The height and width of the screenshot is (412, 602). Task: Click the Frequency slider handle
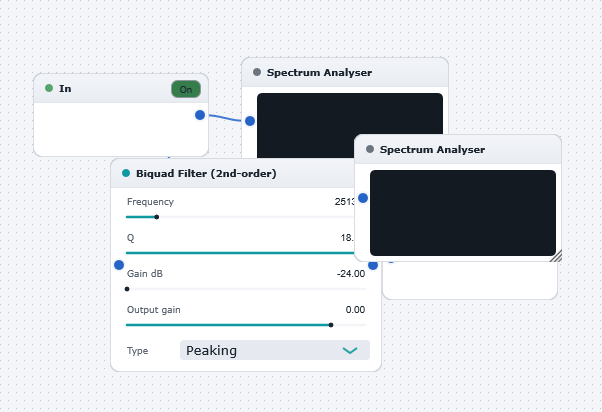point(157,217)
